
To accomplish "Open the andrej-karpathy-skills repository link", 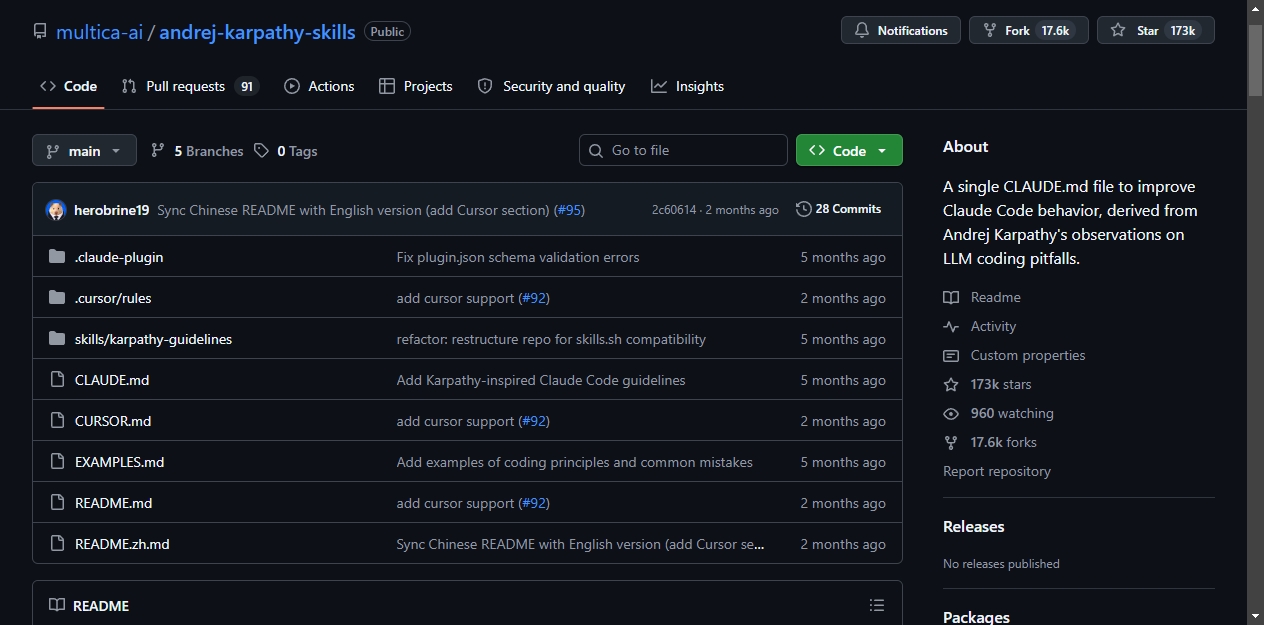I will click(257, 32).
